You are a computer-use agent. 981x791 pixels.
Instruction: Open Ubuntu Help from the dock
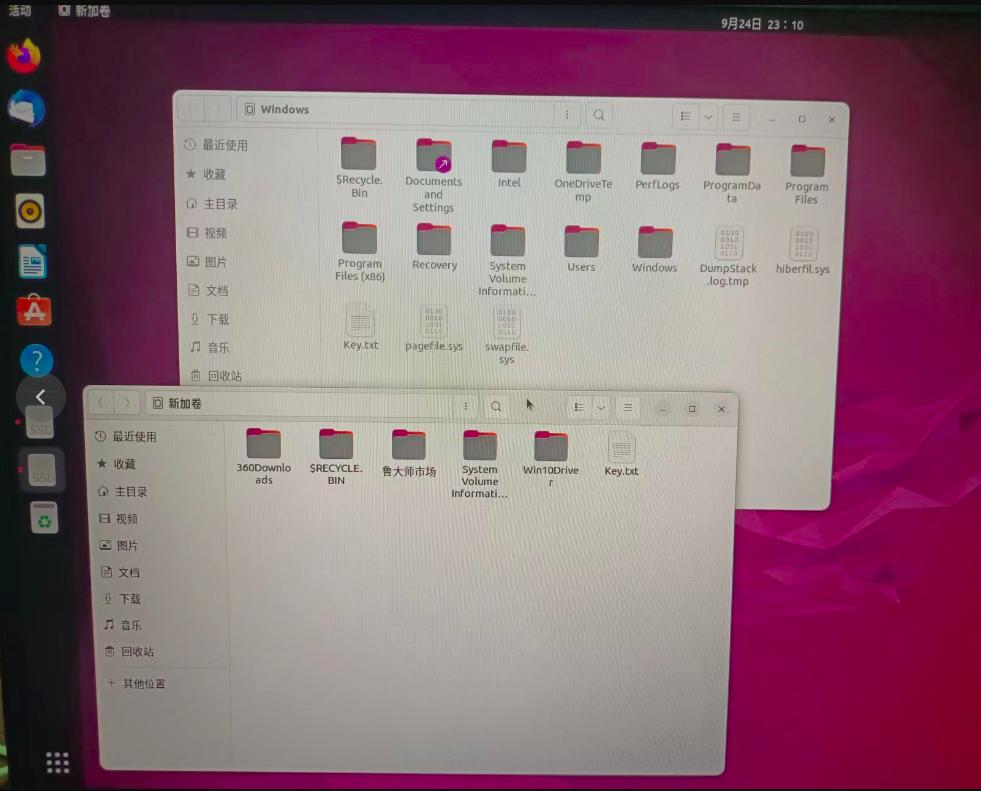(x=27, y=360)
